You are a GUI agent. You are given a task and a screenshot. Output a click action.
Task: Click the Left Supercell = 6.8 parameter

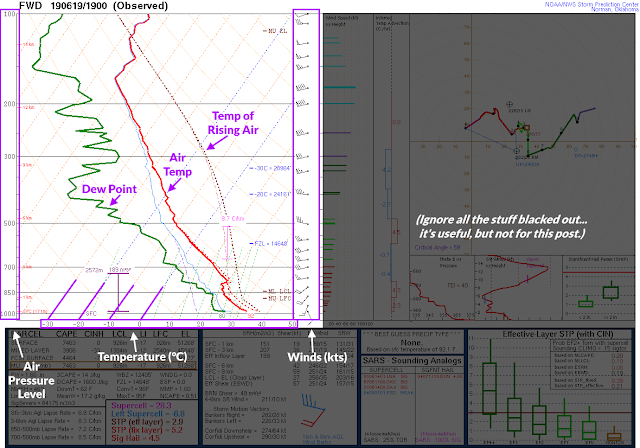click(x=148, y=414)
